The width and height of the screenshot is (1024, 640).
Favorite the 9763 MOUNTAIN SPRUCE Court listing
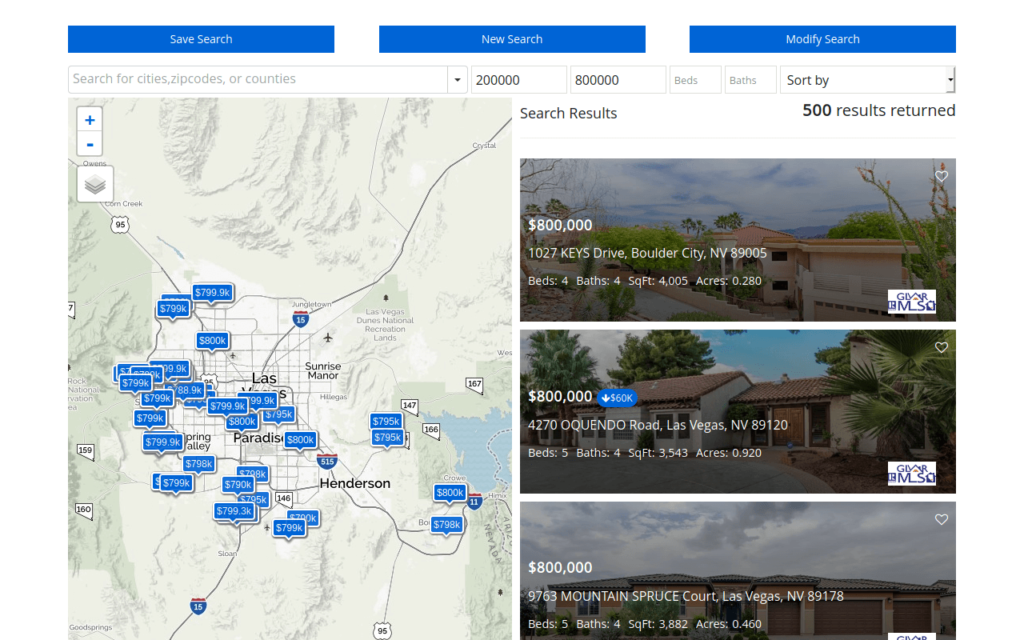point(941,519)
